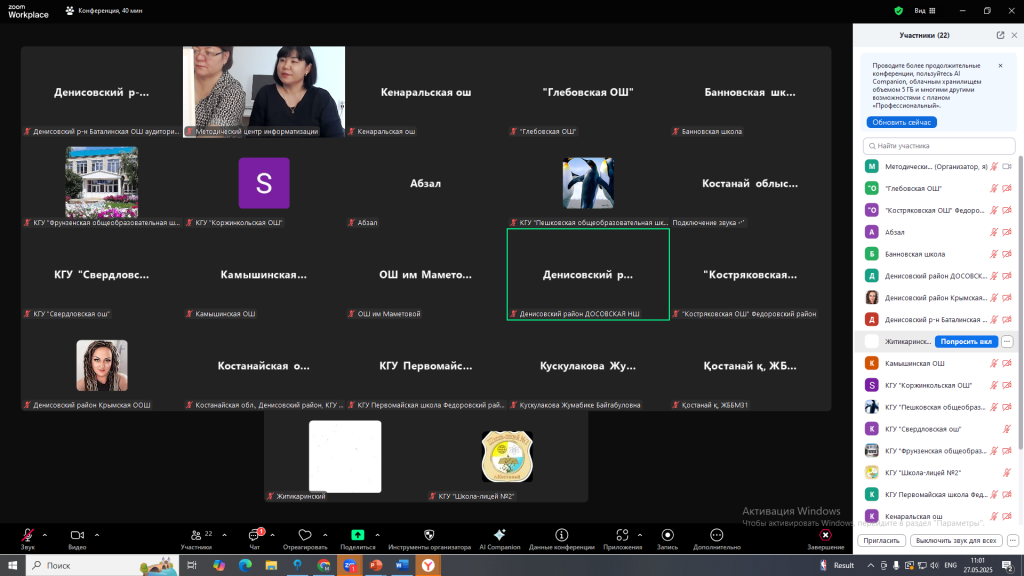
Task: Open the Отреагировать reactions icon
Action: [305, 538]
